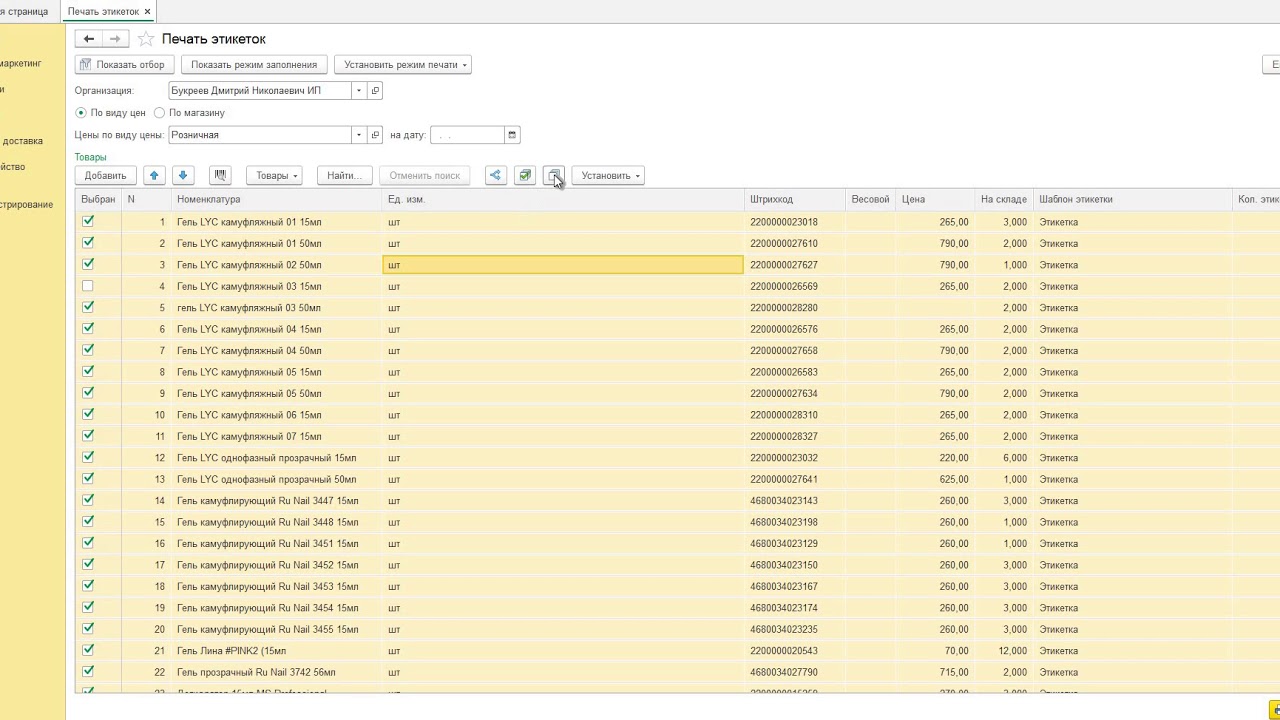The height and width of the screenshot is (720, 1280).
Task: Add page to favorites with star icon
Action: (146, 39)
